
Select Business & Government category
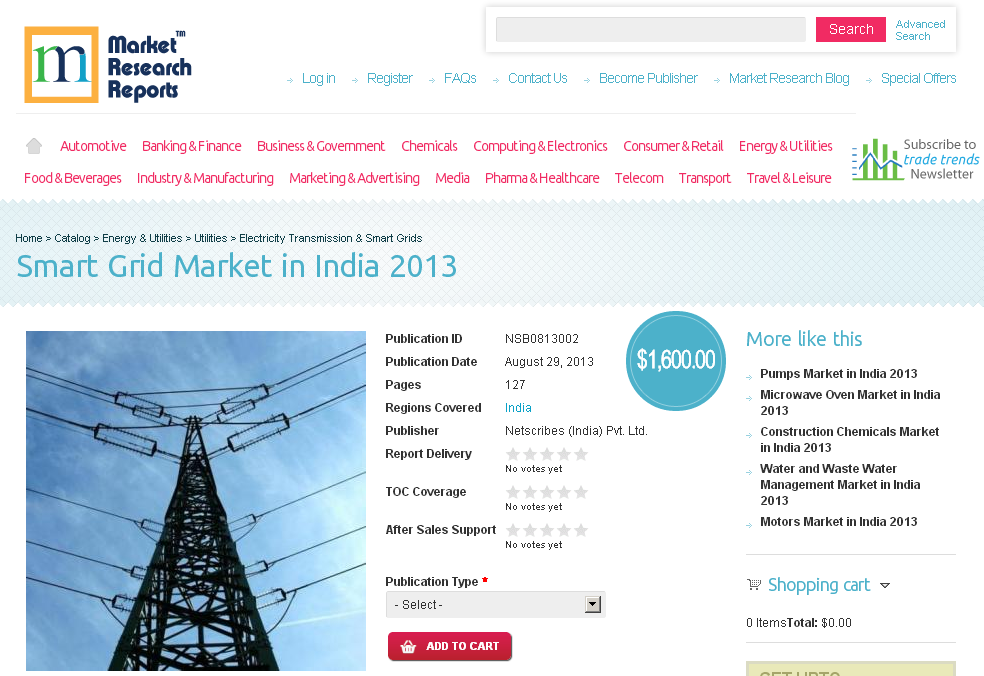pyautogui.click(x=321, y=146)
